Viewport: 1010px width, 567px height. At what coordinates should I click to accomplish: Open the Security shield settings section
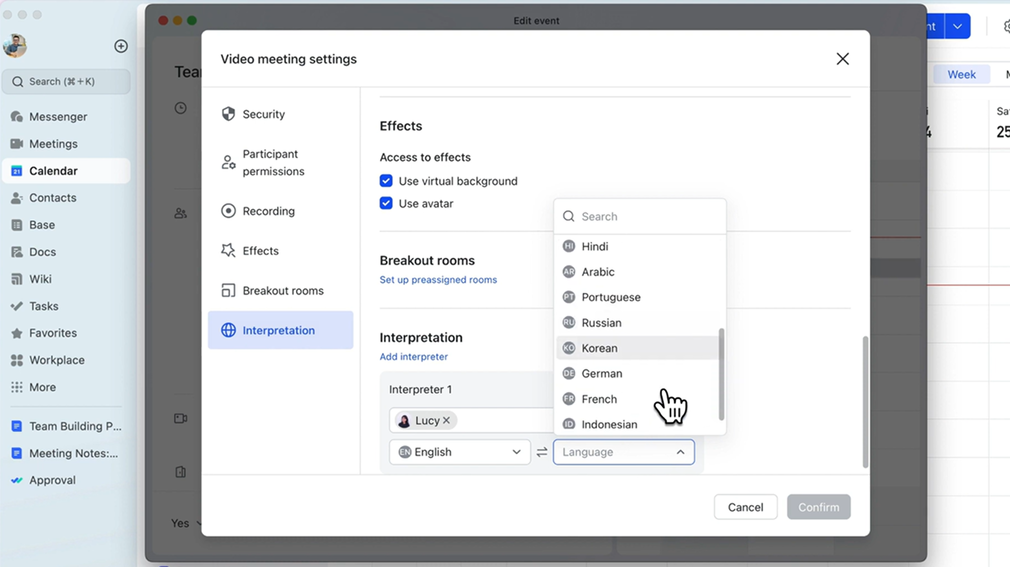click(x=264, y=115)
